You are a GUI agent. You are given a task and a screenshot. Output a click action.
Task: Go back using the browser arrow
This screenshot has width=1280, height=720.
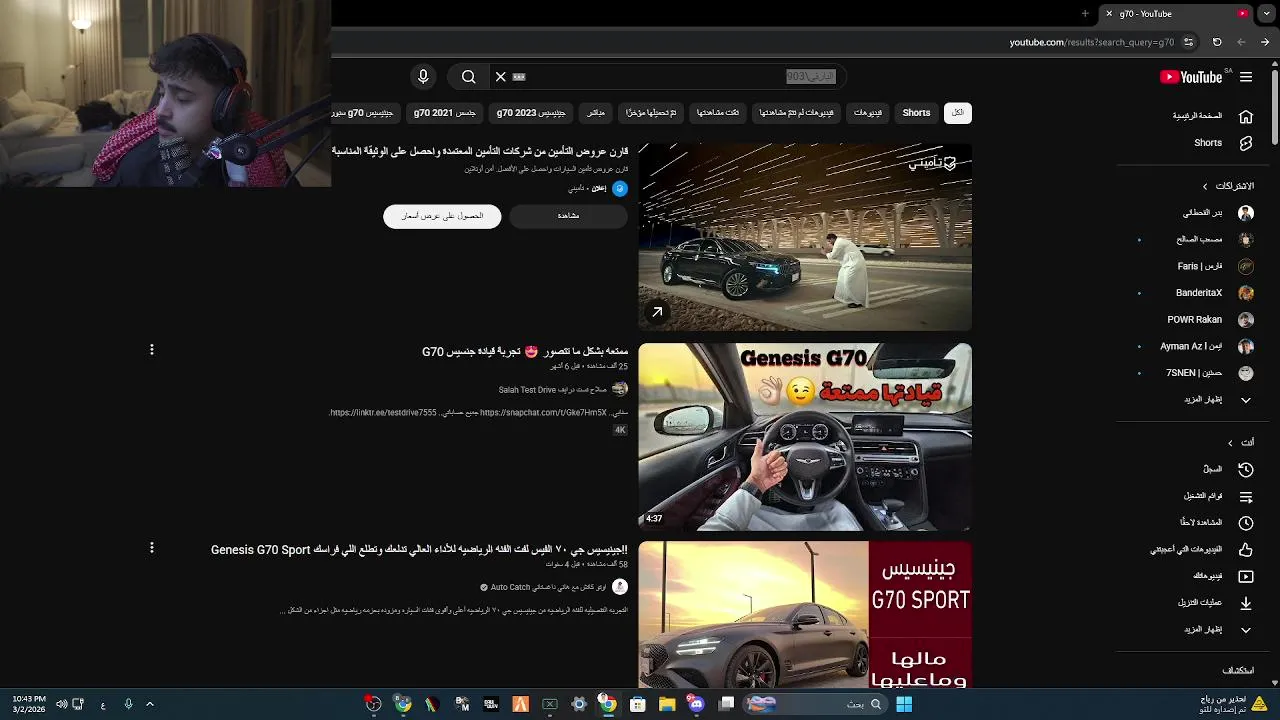[1265, 42]
